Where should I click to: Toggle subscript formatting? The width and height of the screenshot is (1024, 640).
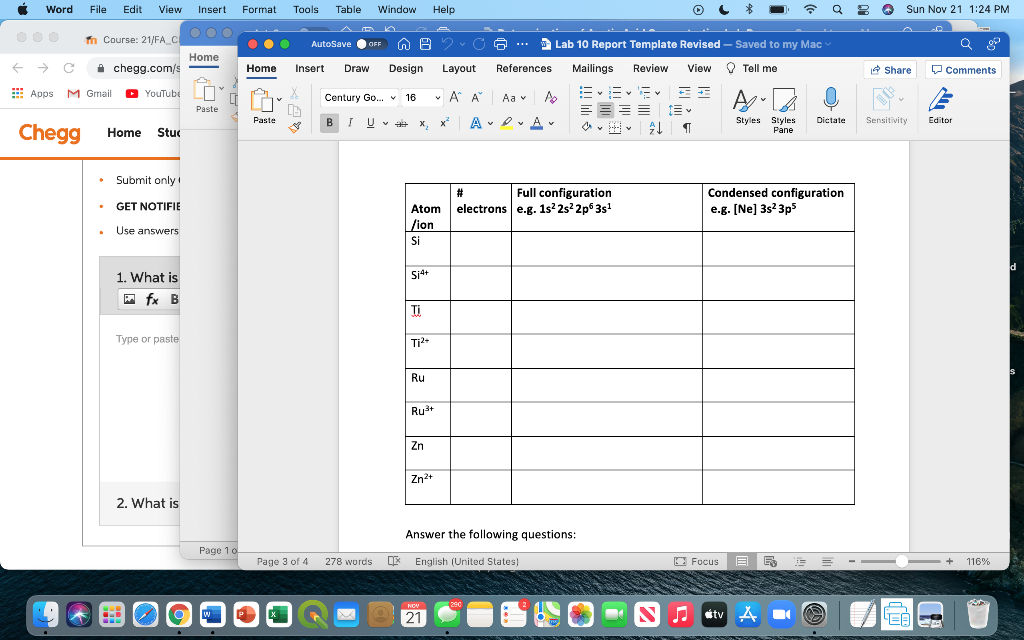(x=423, y=122)
